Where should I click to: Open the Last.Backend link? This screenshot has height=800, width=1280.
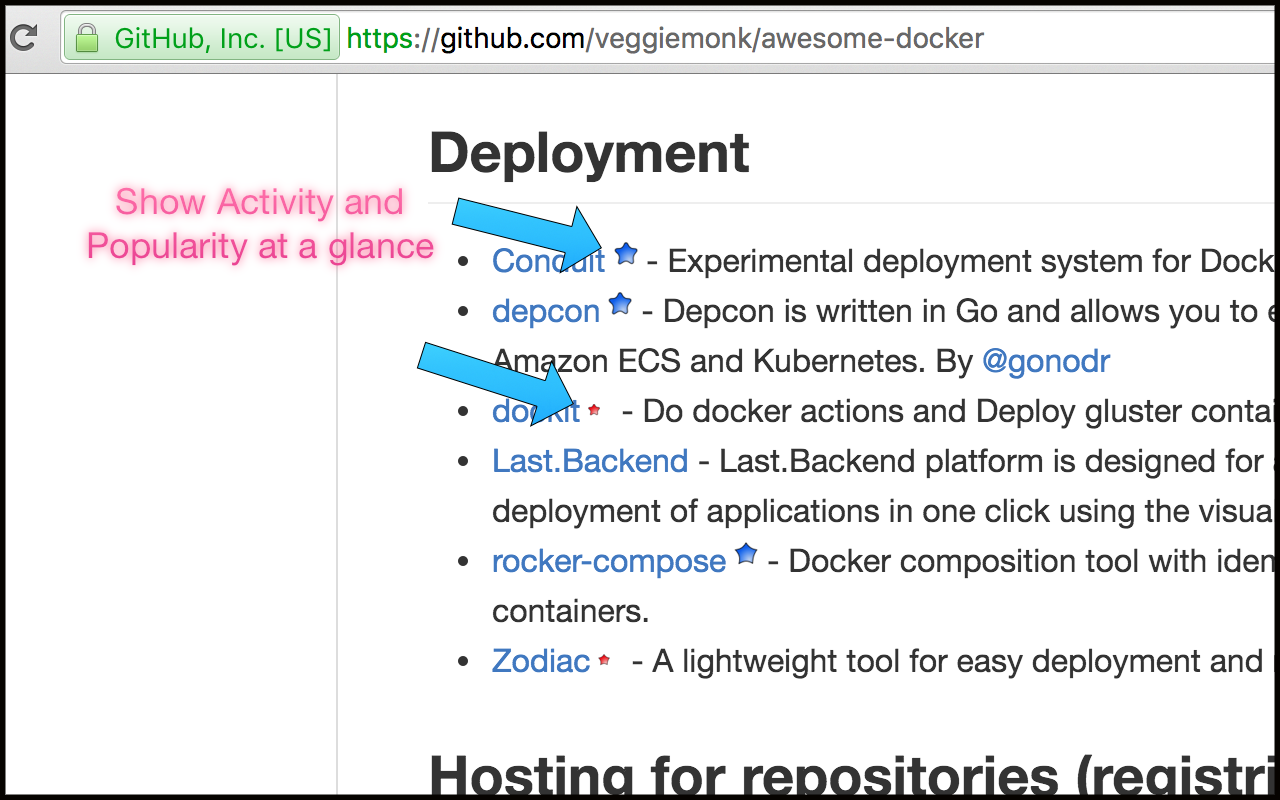590,461
